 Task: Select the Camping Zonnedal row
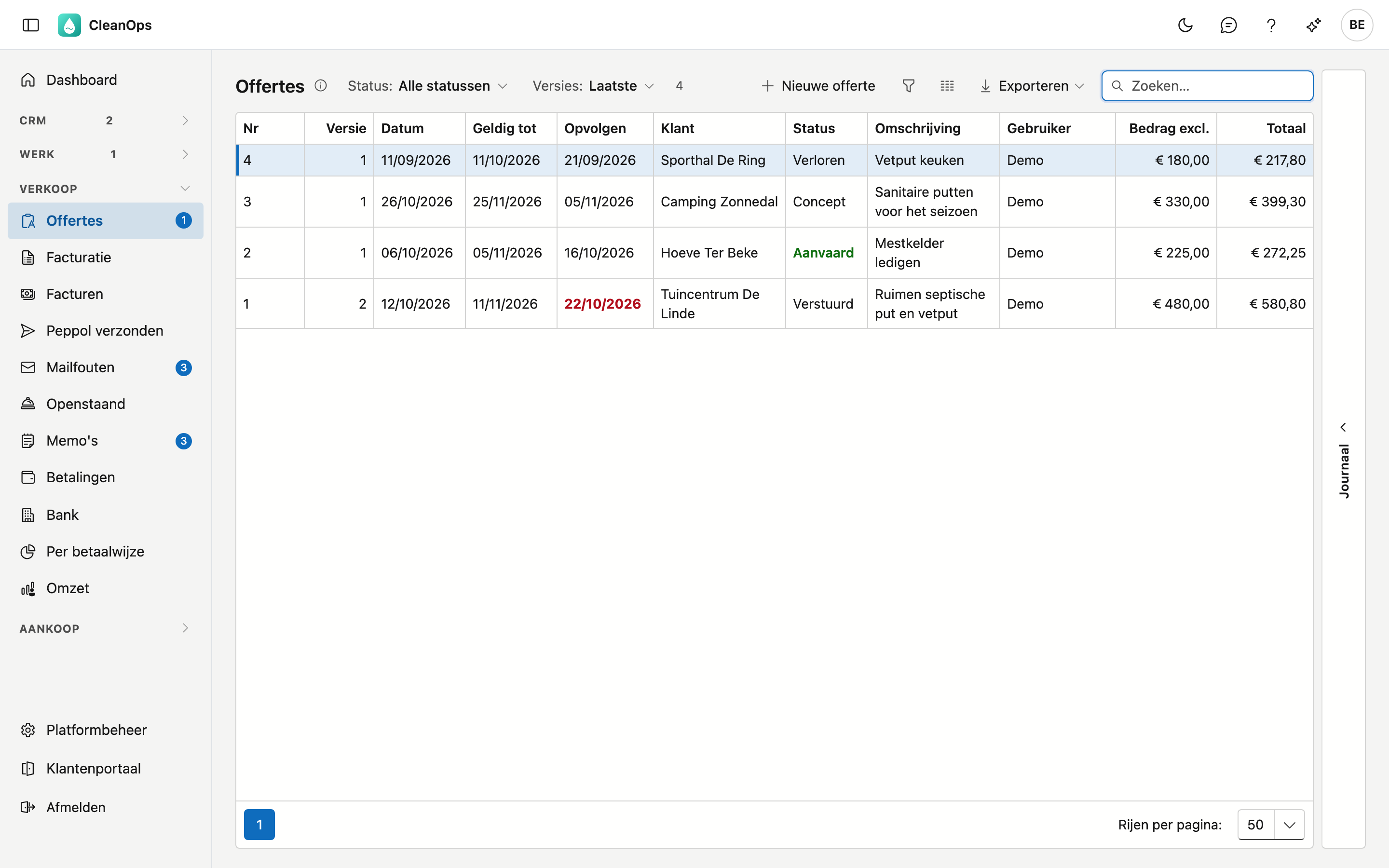click(x=774, y=202)
